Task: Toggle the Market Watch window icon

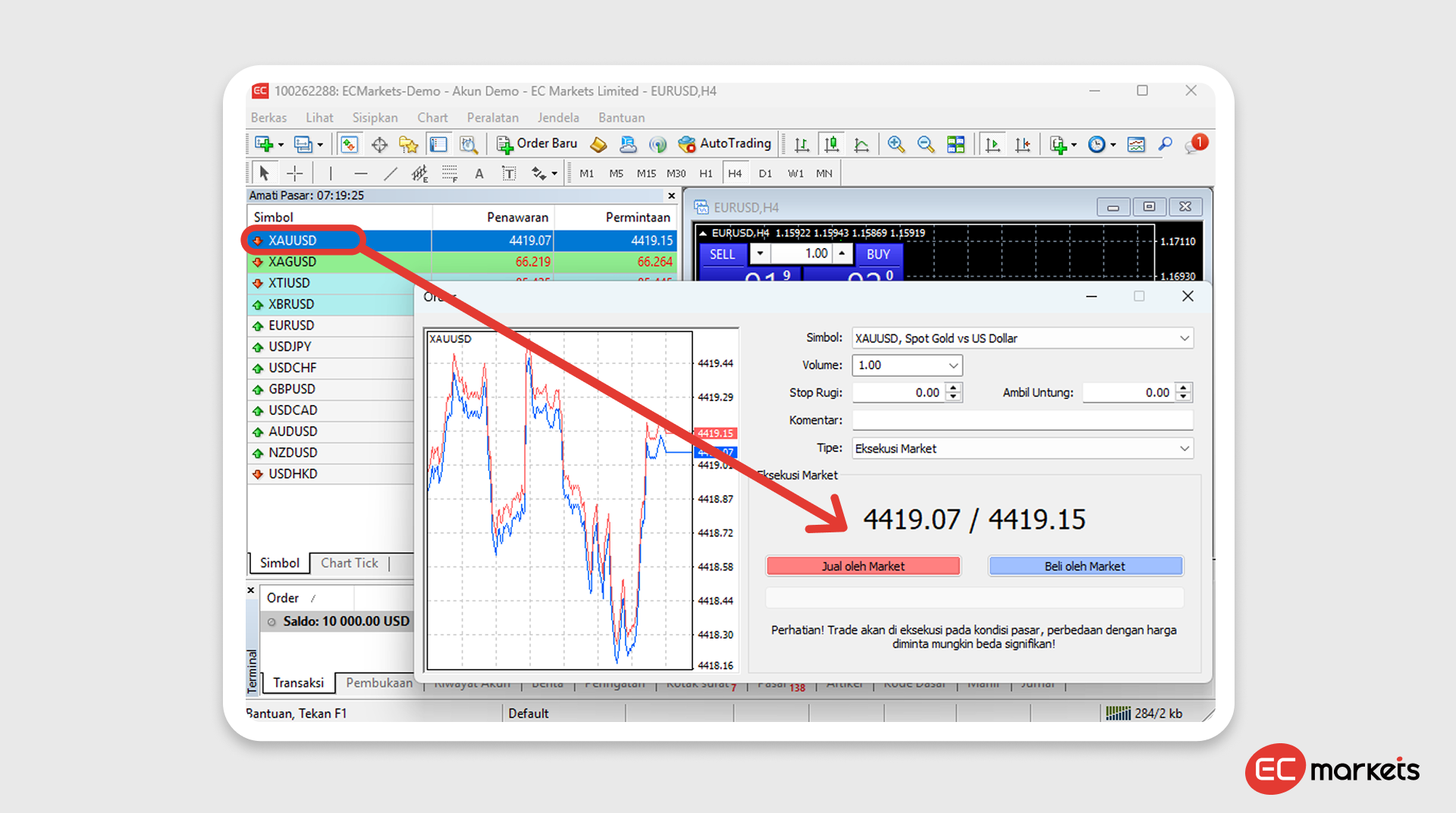Action: point(349,144)
